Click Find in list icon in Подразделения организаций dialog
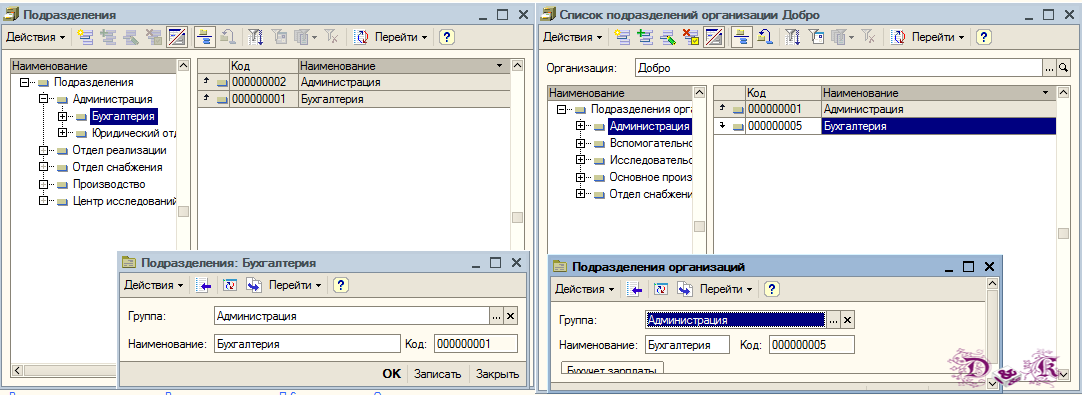Screen dimensions: 1082x395 [x=633, y=289]
